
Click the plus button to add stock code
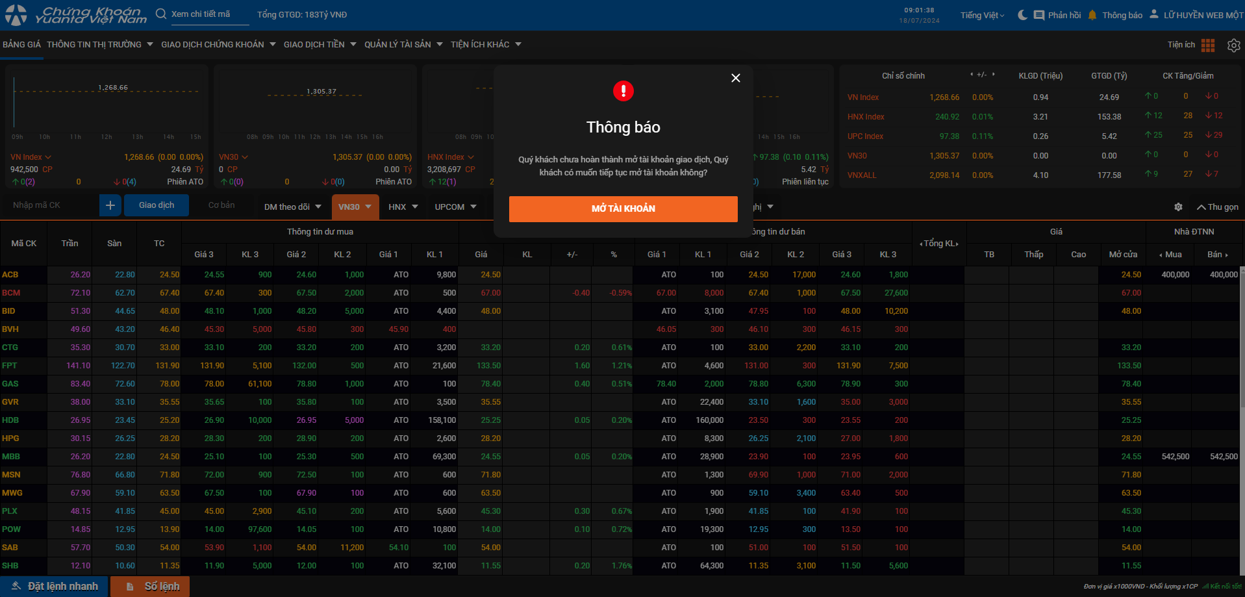coord(110,205)
